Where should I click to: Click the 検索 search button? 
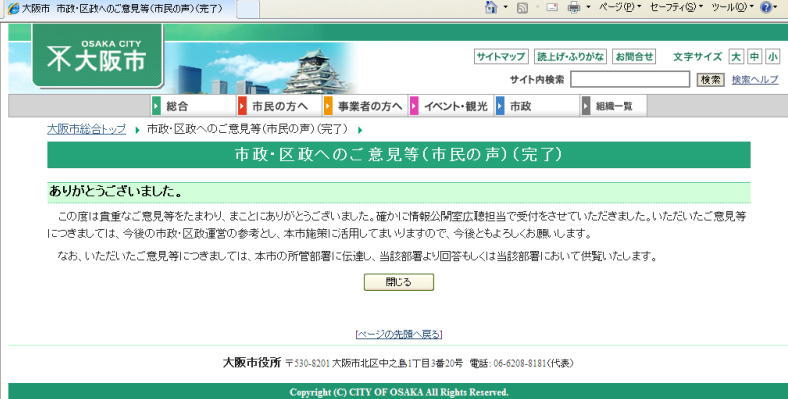[711, 79]
